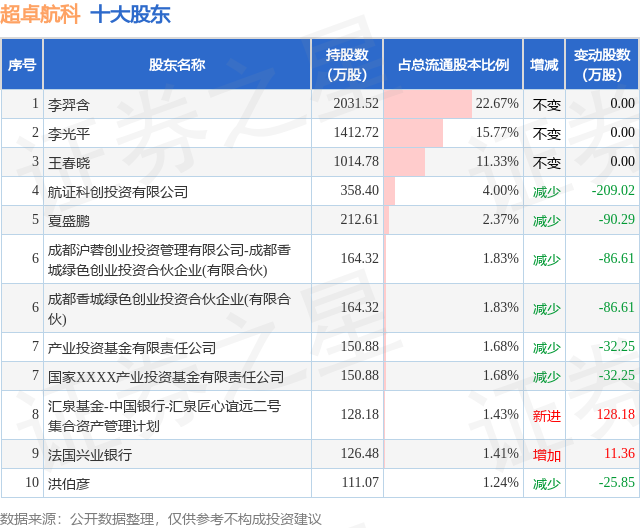This screenshot has height=528, width=640.
Task: Select the 占总流通股本比例 column header
Action: (453, 64)
